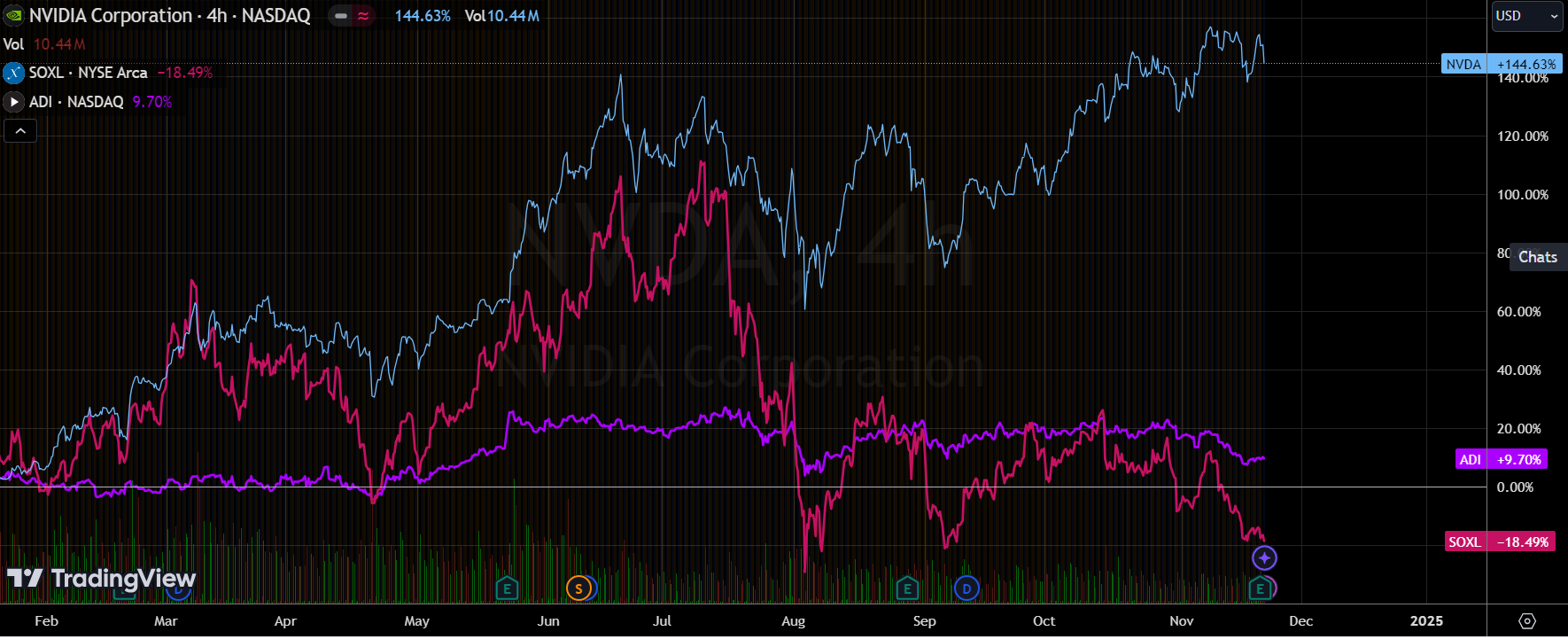Click the 2025 label on the time axis
Screen dimensions: 1568x639
click(x=1426, y=621)
